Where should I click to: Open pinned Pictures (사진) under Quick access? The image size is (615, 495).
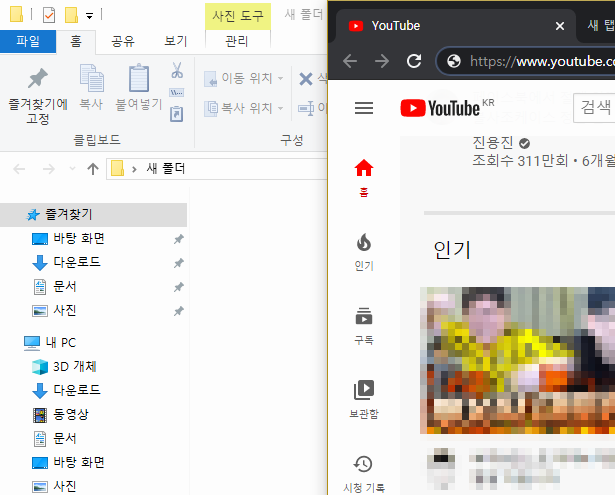(x=65, y=311)
